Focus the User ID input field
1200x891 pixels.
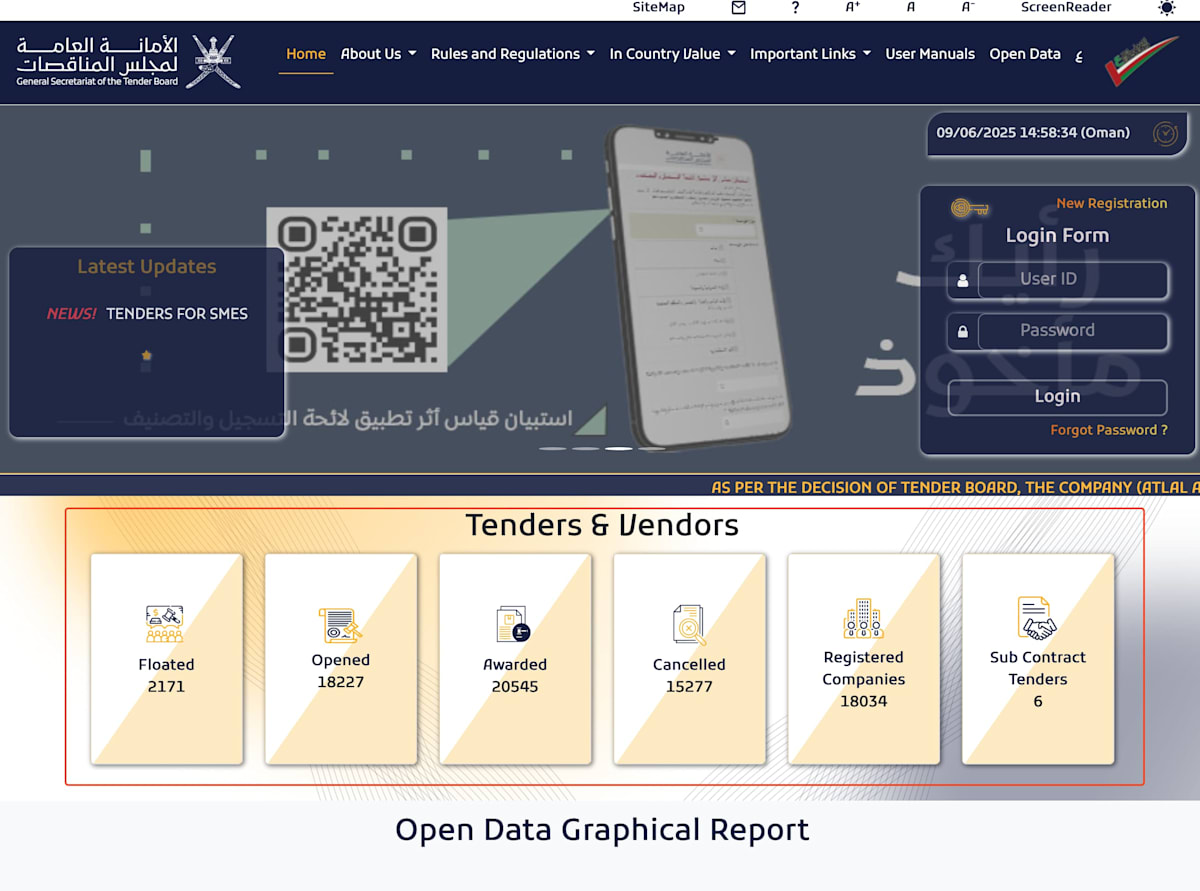pos(1073,280)
